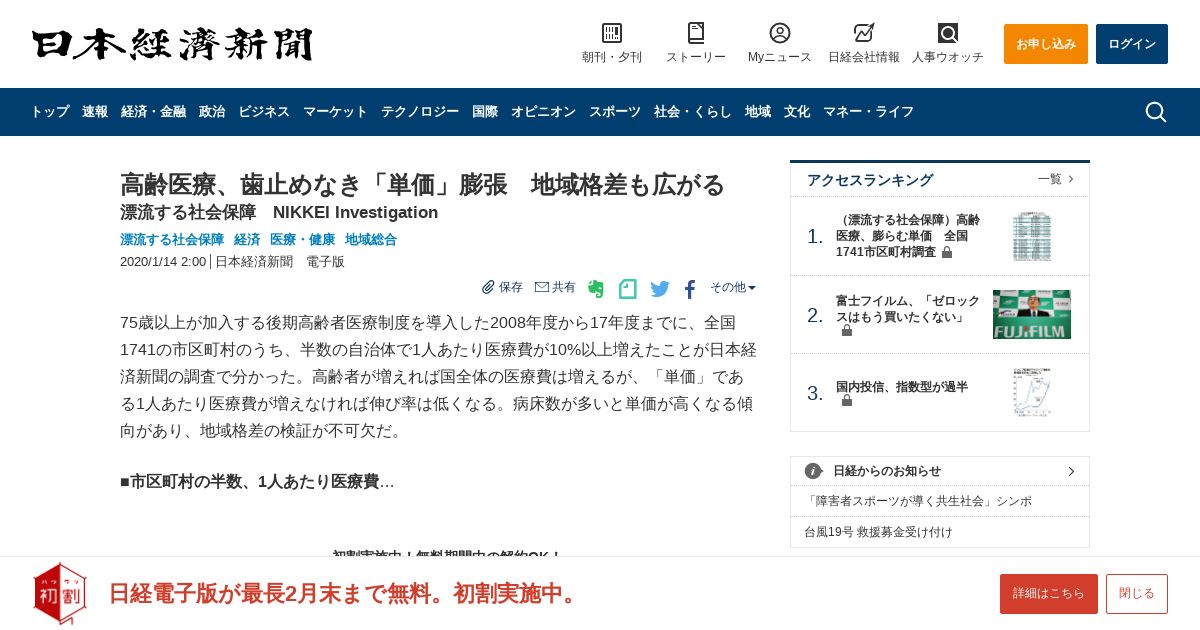This screenshot has width=1200, height=630.
Task: Select 速報 in the navigation bar
Action: (95, 112)
